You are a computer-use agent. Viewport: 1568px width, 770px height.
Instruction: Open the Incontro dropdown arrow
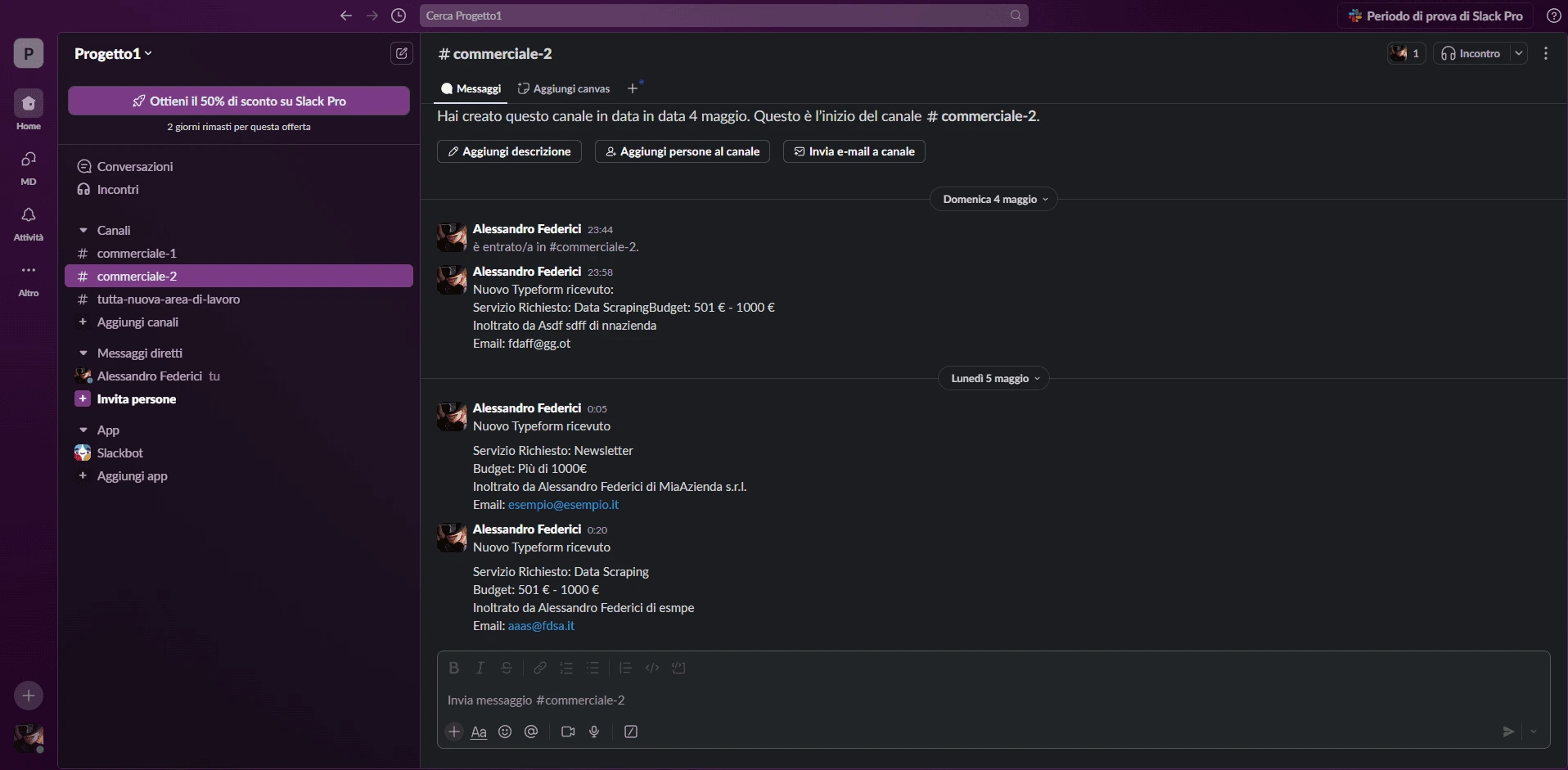(1519, 54)
